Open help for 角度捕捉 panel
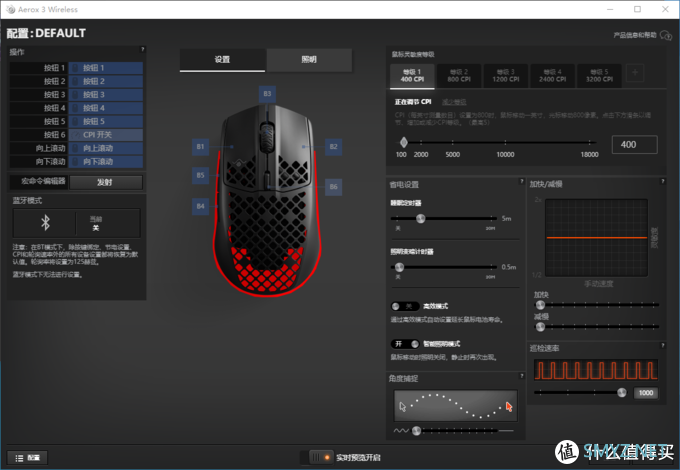This screenshot has height=470, width=680. tap(522, 375)
